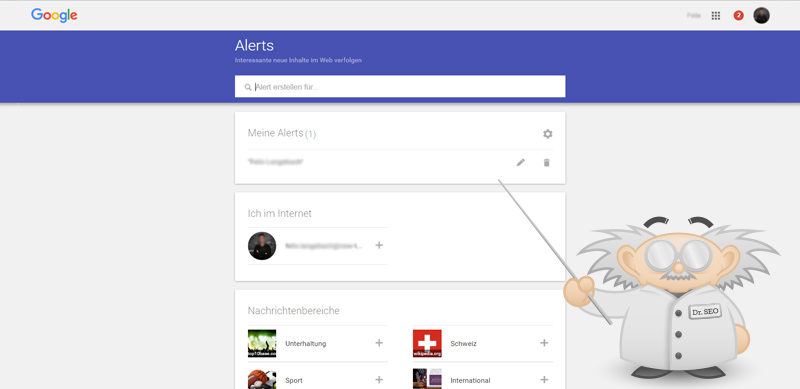Add the Unterhaltung alert via plus icon

[379, 343]
